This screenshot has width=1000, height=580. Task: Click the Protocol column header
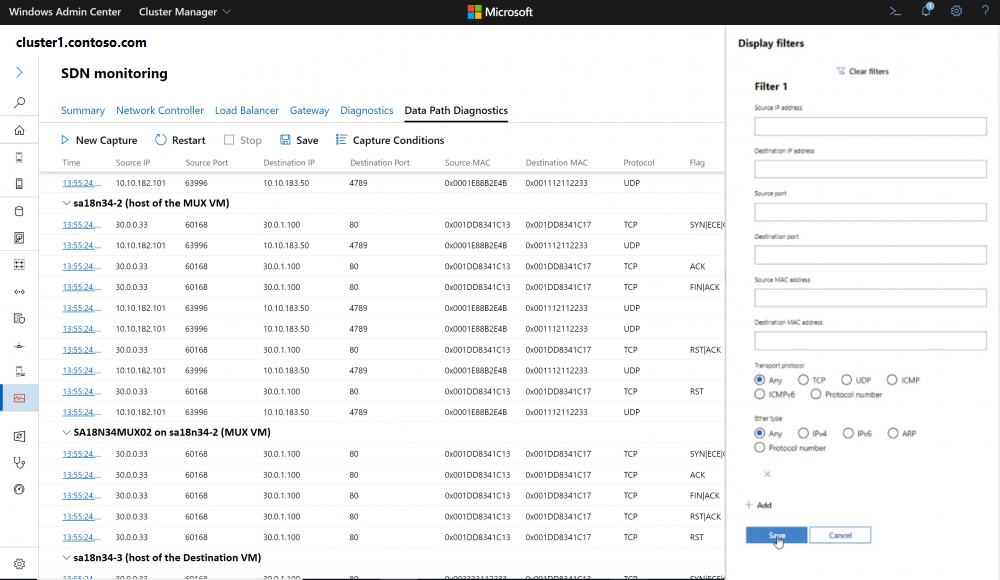(x=638, y=163)
